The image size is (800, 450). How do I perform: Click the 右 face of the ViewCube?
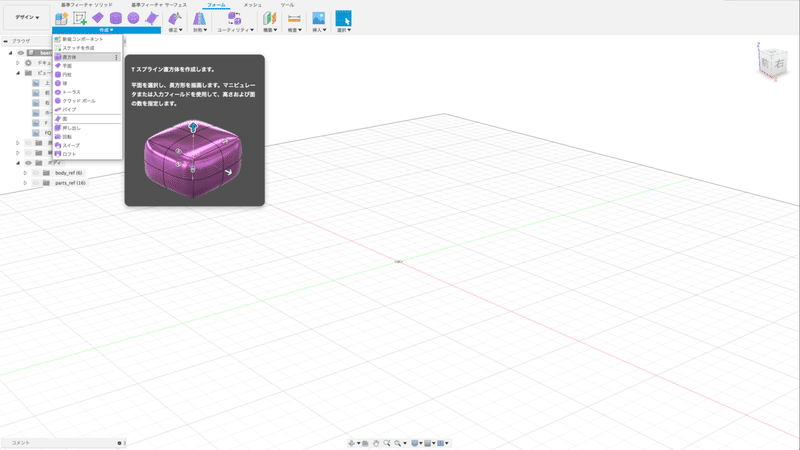pyautogui.click(x=779, y=64)
